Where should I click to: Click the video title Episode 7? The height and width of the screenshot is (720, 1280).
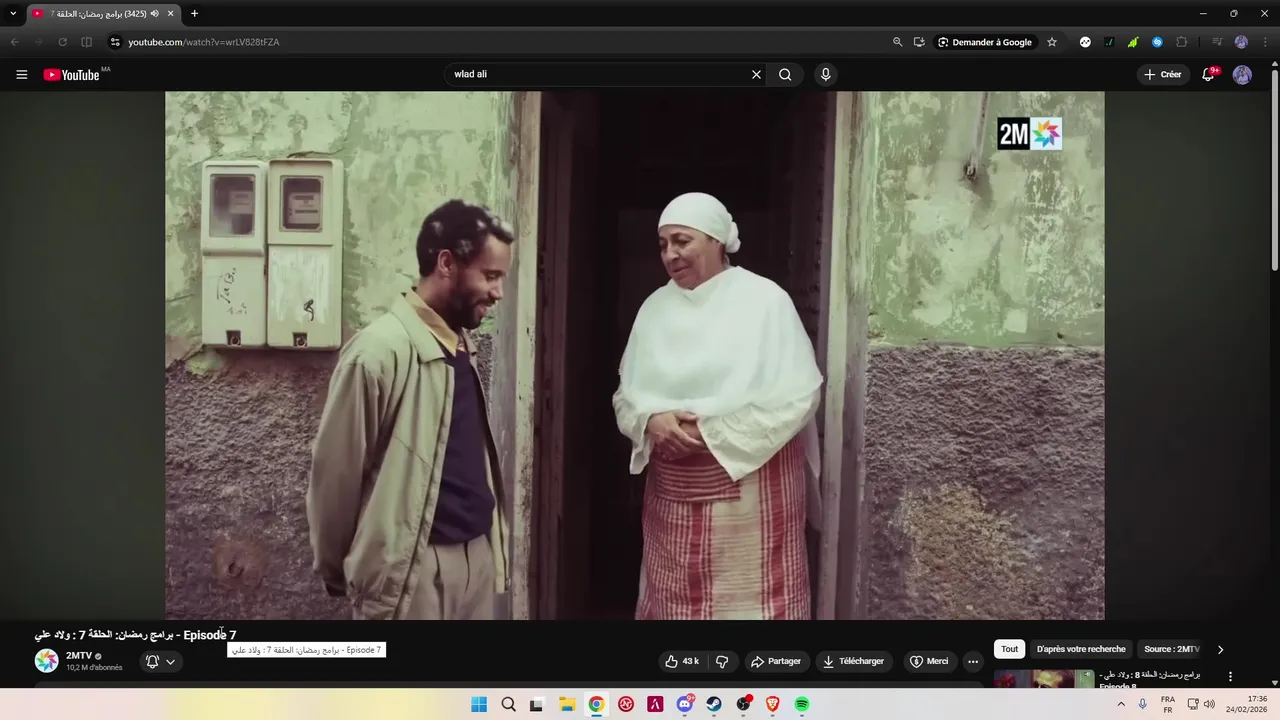point(135,635)
